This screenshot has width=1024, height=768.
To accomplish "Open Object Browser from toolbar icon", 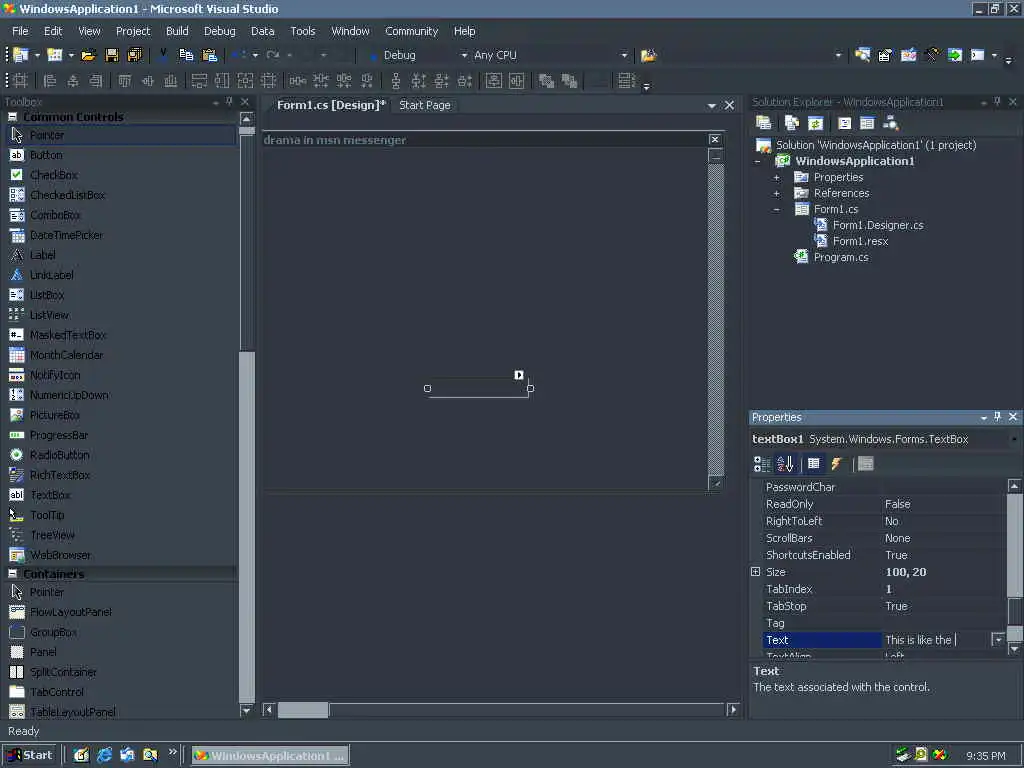I will (908, 56).
